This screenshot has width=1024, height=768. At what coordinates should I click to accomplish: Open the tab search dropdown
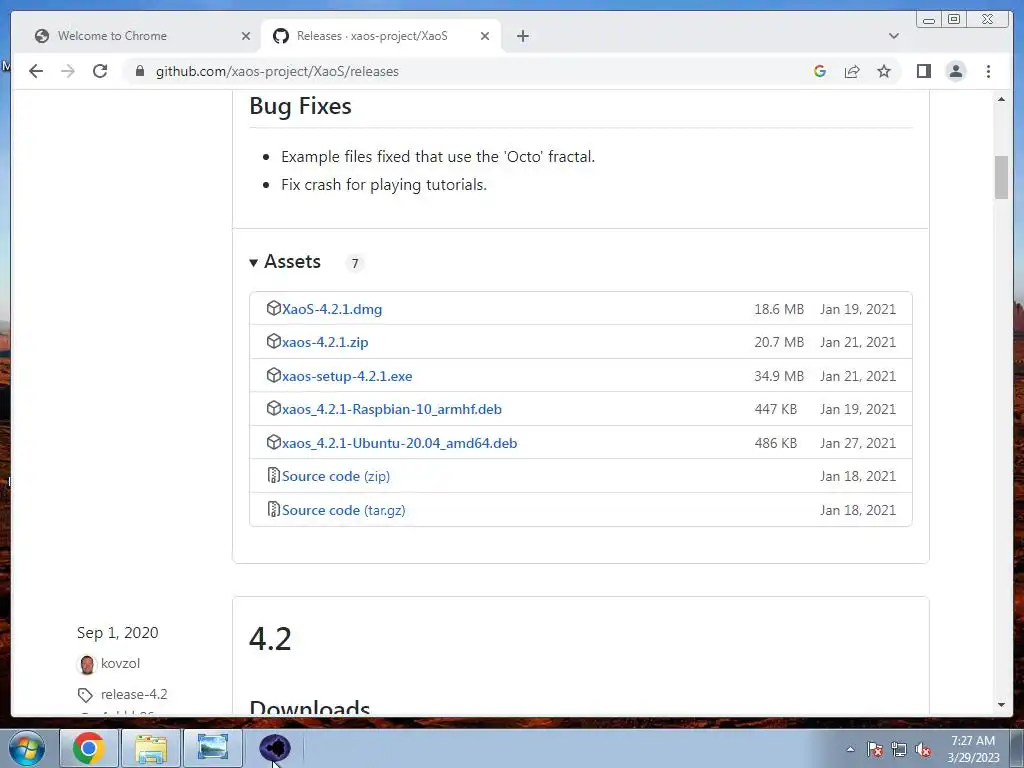pyautogui.click(x=893, y=36)
